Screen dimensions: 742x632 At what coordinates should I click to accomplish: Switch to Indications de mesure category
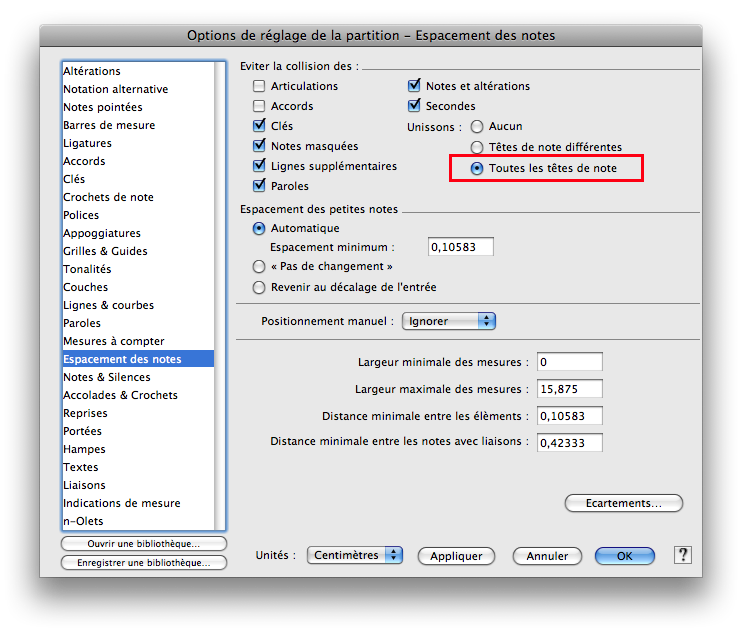click(122, 503)
